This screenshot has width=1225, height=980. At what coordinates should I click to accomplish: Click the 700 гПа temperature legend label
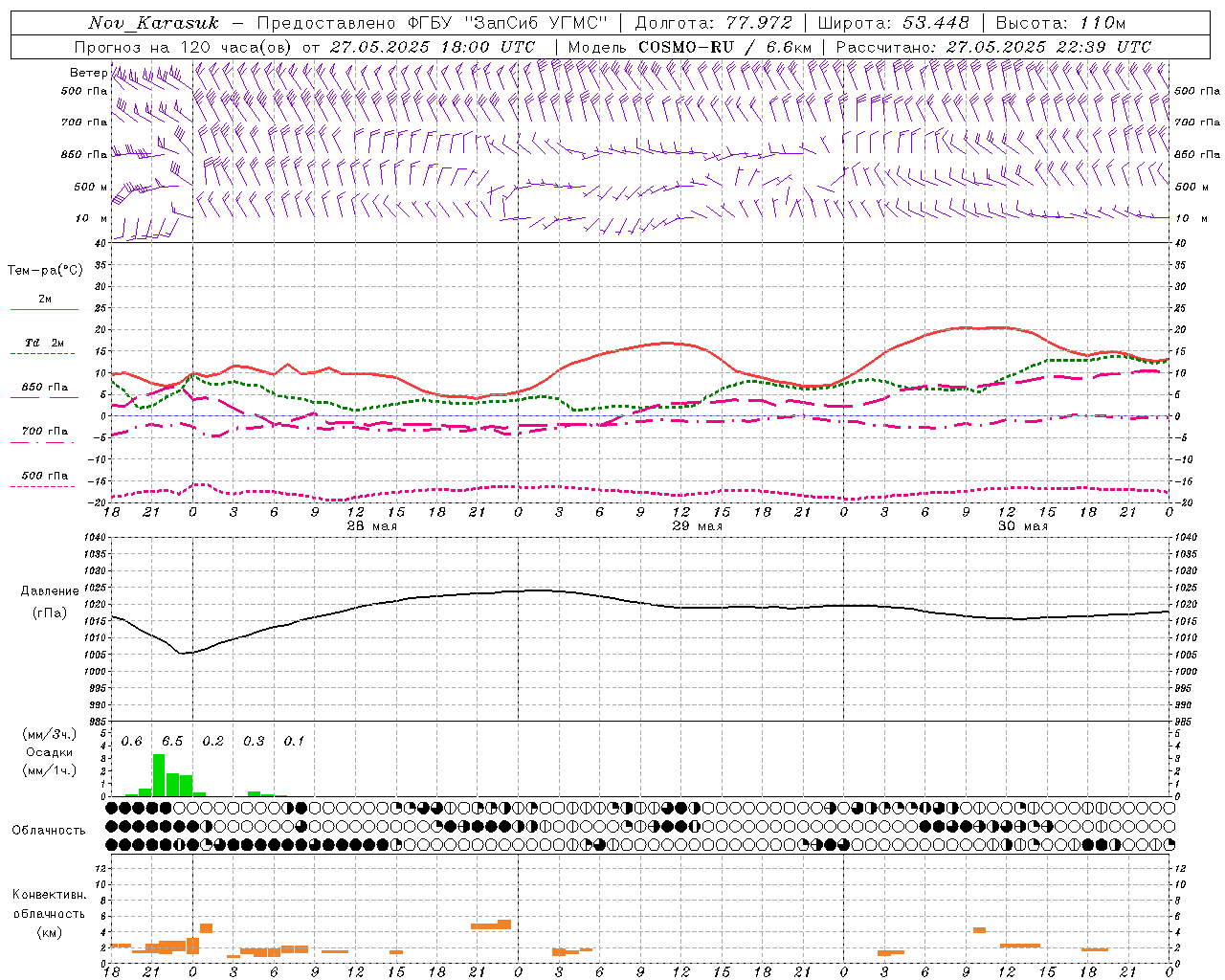coord(45,432)
